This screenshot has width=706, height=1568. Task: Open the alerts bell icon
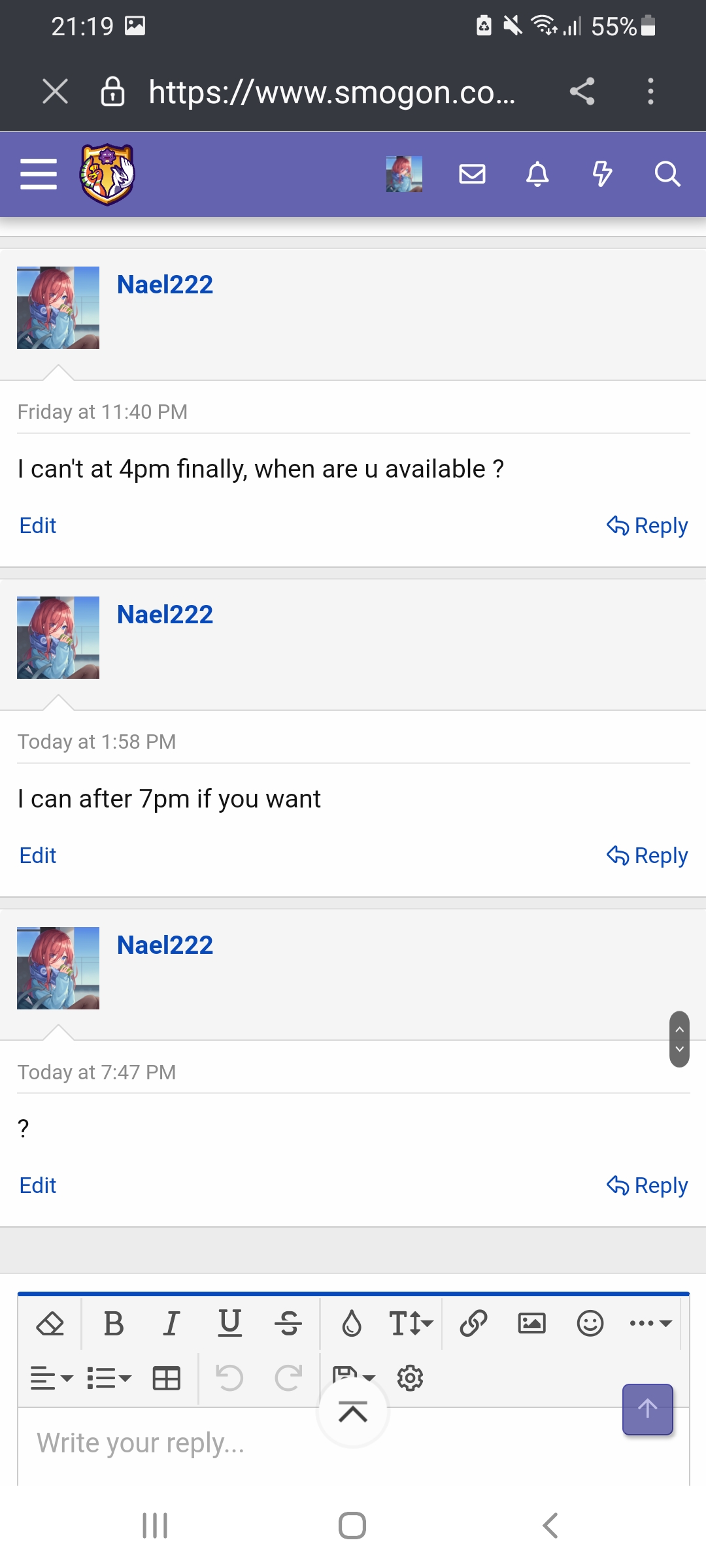(537, 174)
